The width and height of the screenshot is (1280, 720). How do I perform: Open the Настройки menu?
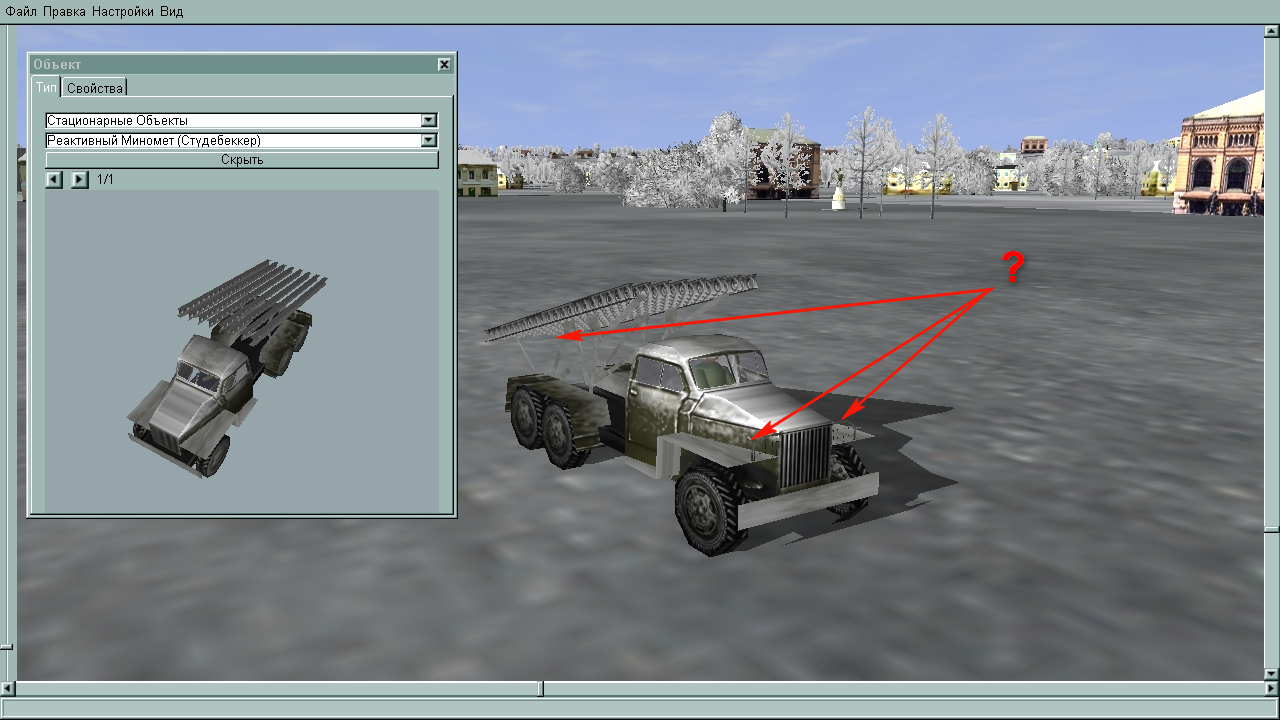(123, 11)
